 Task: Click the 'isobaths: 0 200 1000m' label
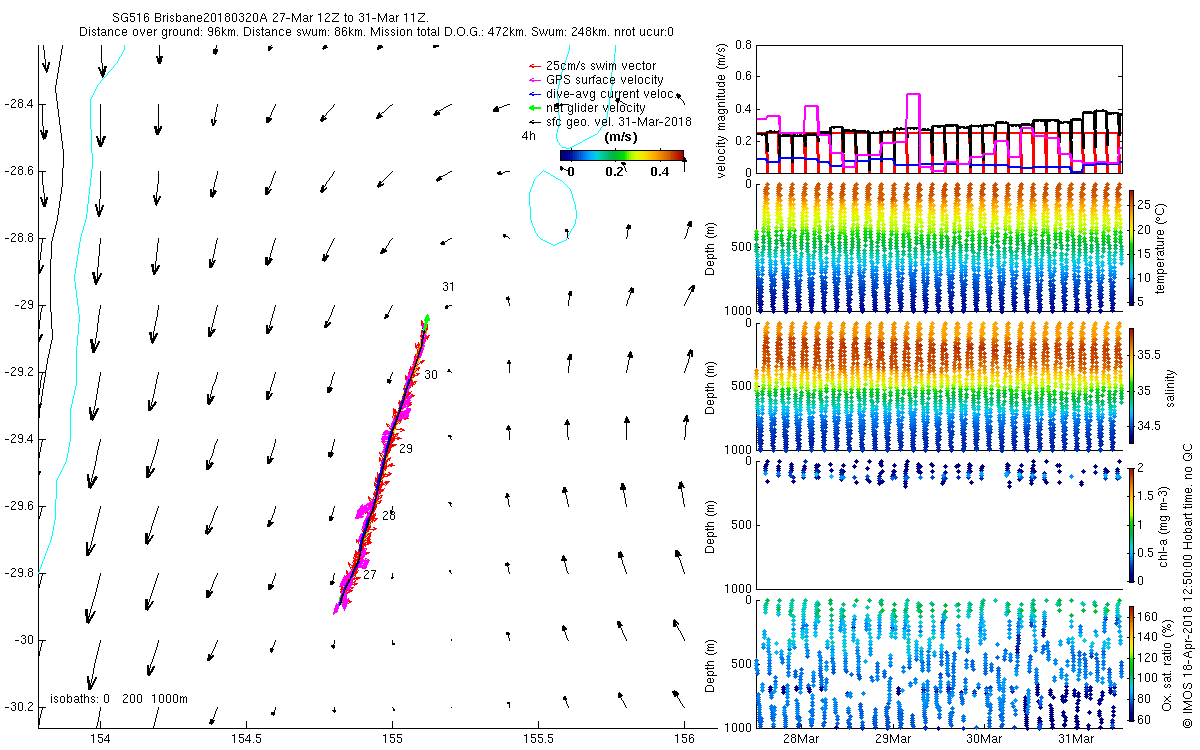[118, 698]
